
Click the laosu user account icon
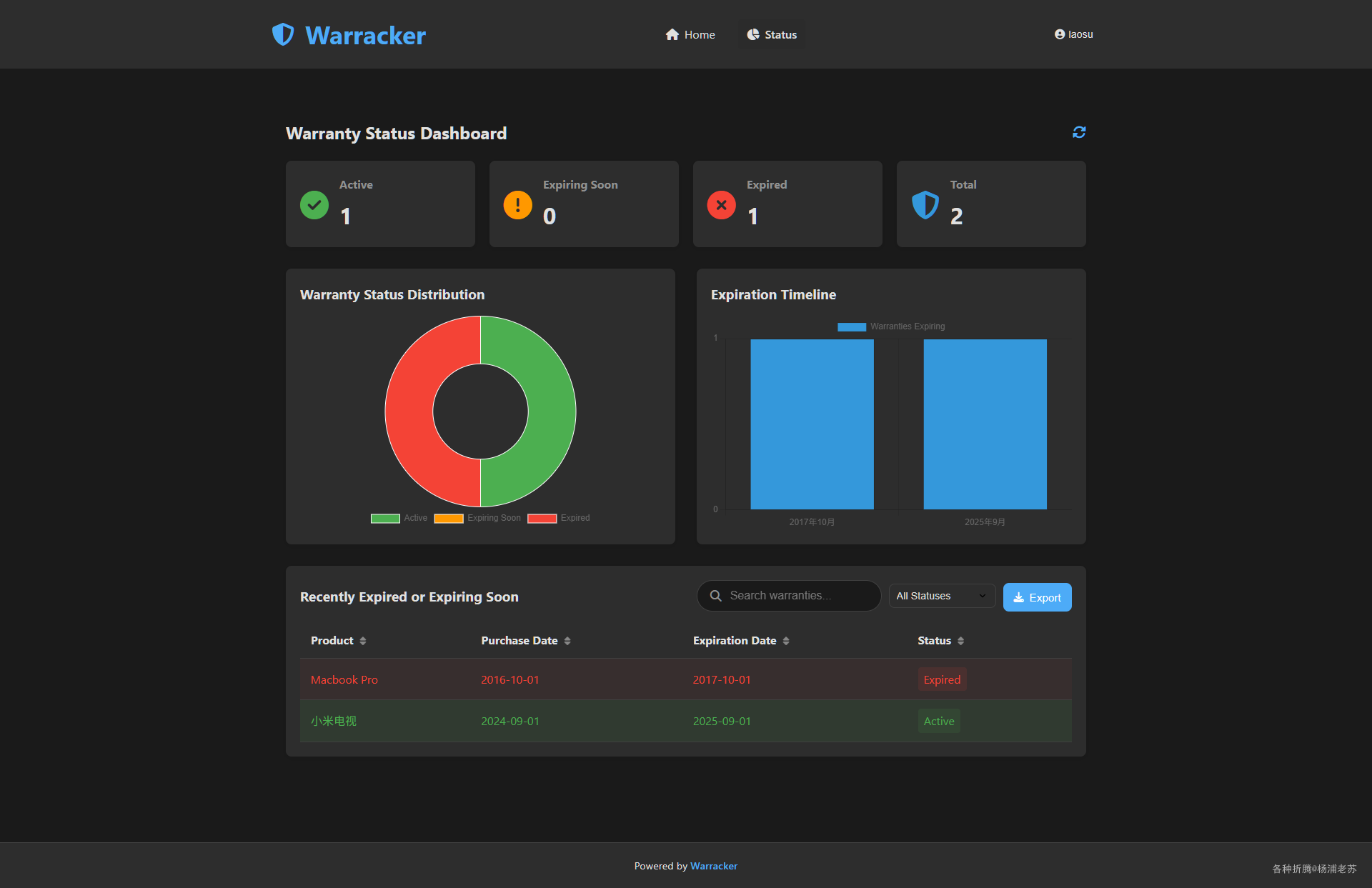point(1060,34)
